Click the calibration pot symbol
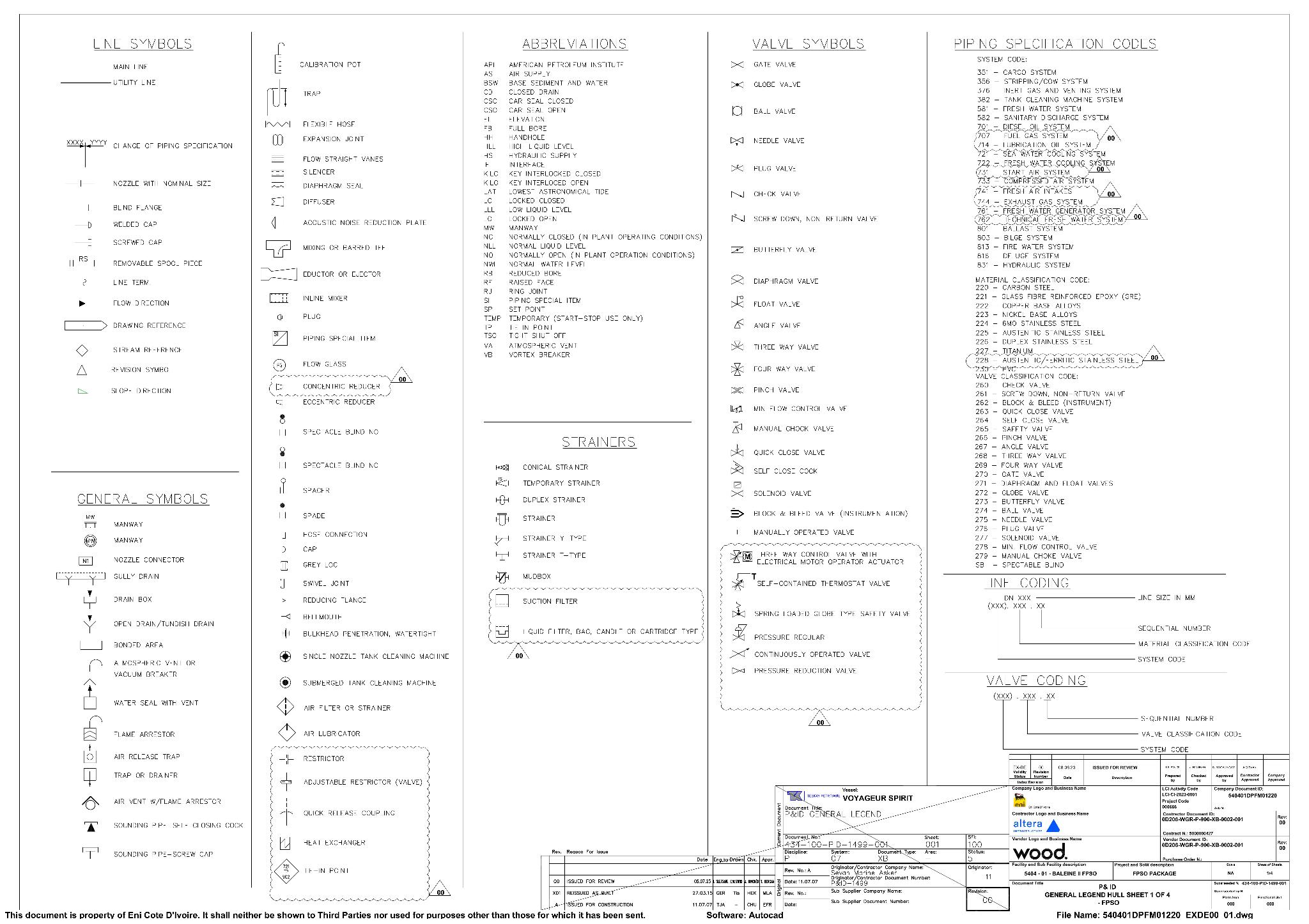The height and width of the screenshot is (924, 1309). (x=279, y=59)
